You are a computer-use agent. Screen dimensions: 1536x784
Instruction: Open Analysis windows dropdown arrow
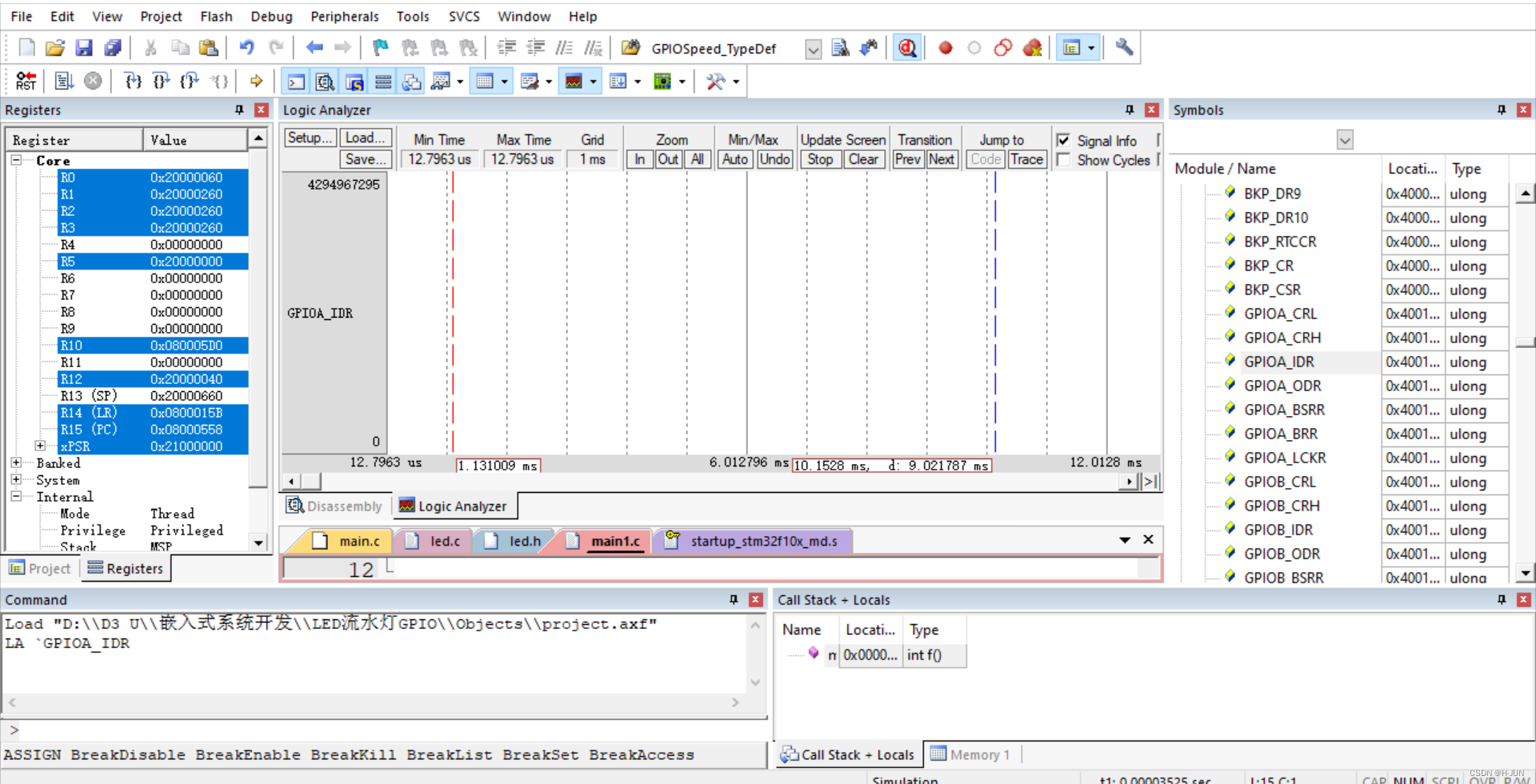tap(593, 82)
